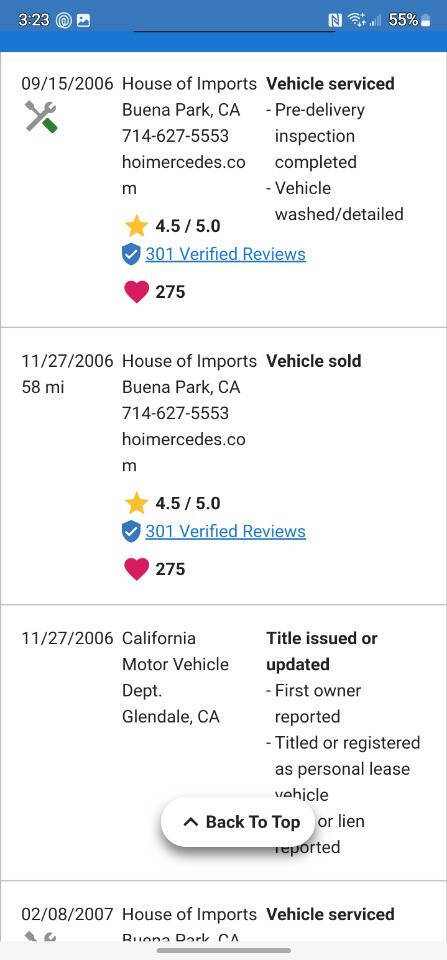
Task: Tap the pink heart next to first 275
Action: 136,291
